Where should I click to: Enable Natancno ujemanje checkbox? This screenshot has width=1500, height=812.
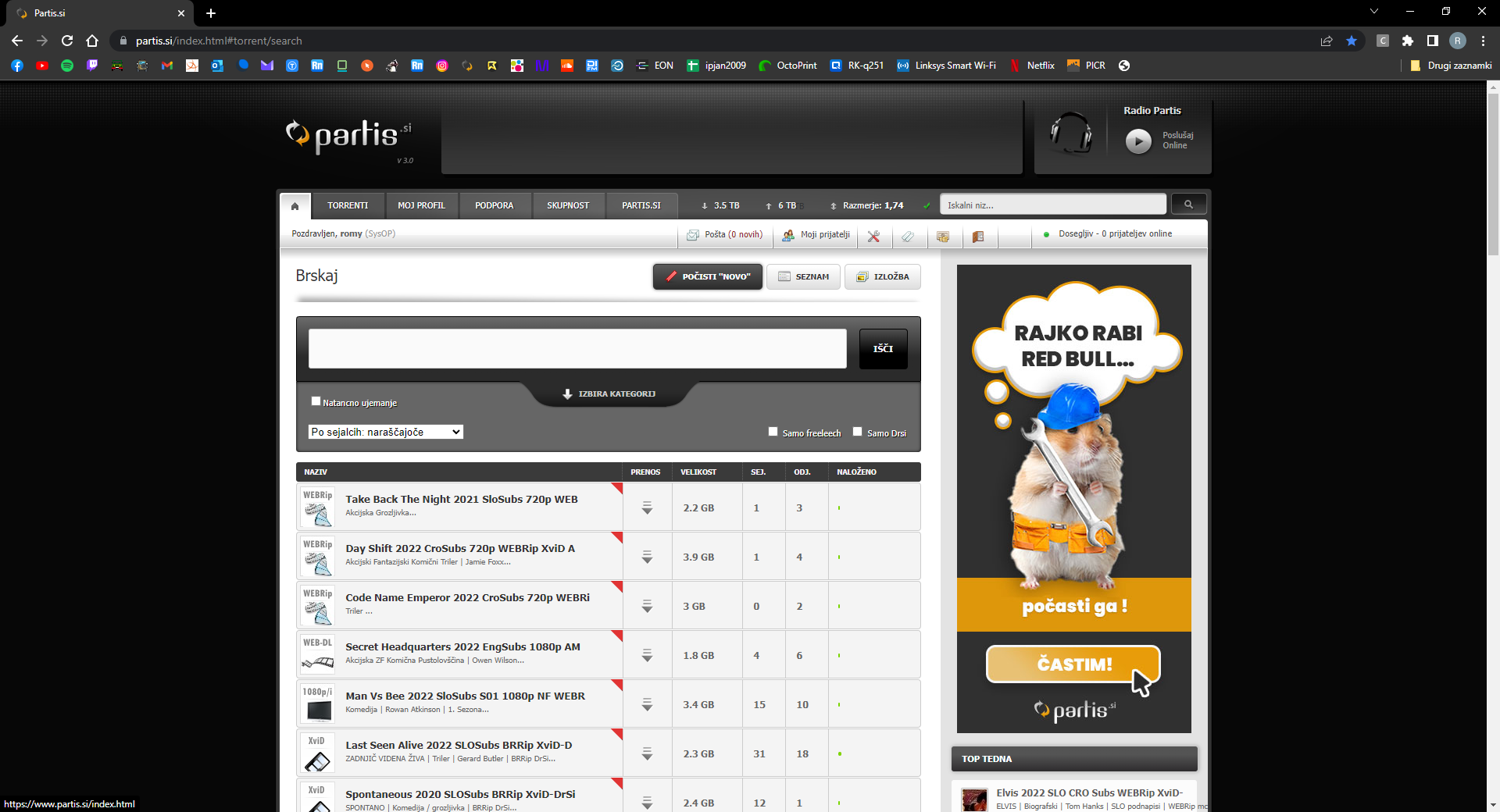tap(316, 401)
